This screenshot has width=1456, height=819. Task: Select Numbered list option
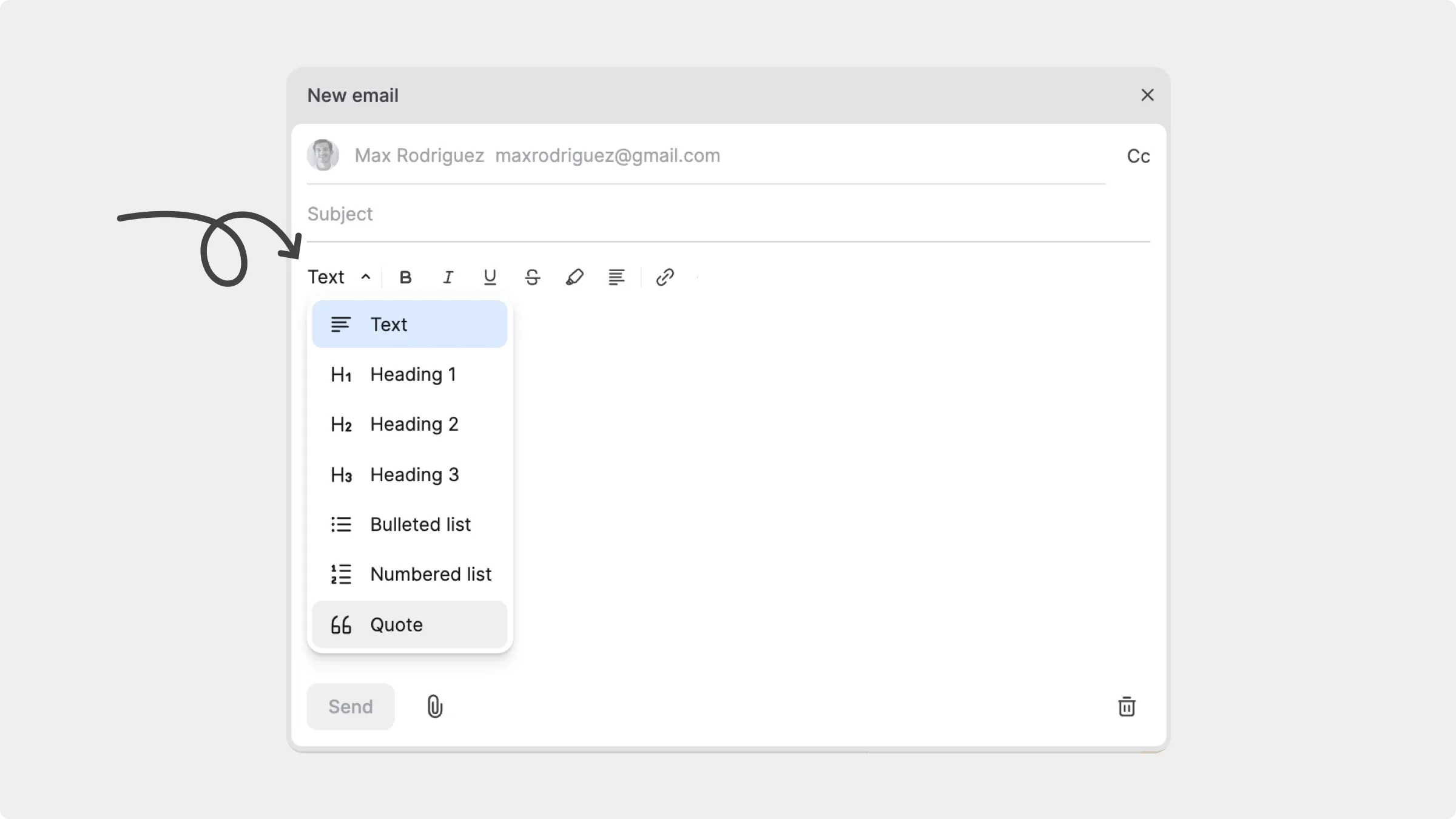tap(409, 574)
